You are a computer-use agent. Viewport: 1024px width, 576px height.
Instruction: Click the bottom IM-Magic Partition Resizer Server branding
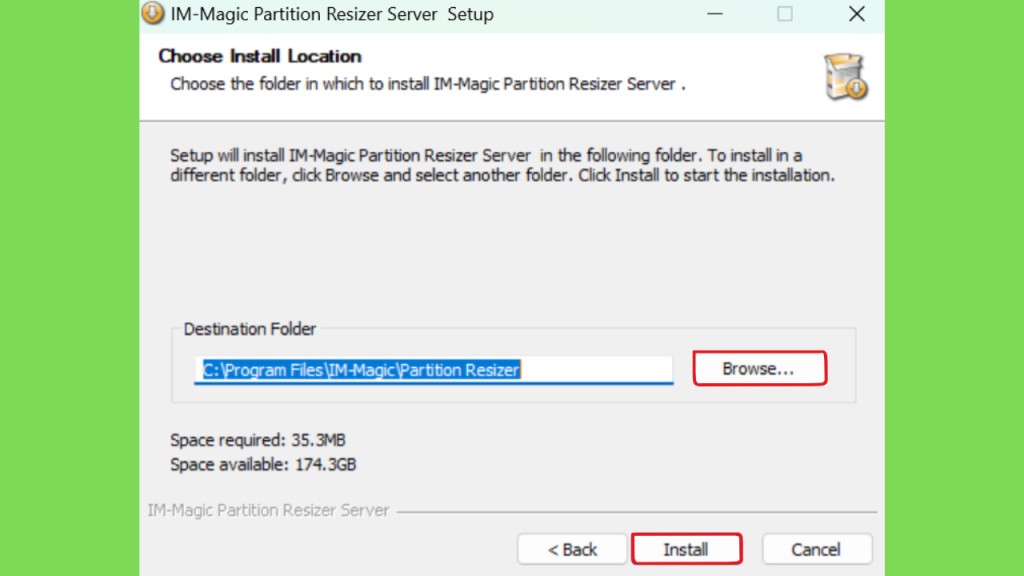pos(268,510)
